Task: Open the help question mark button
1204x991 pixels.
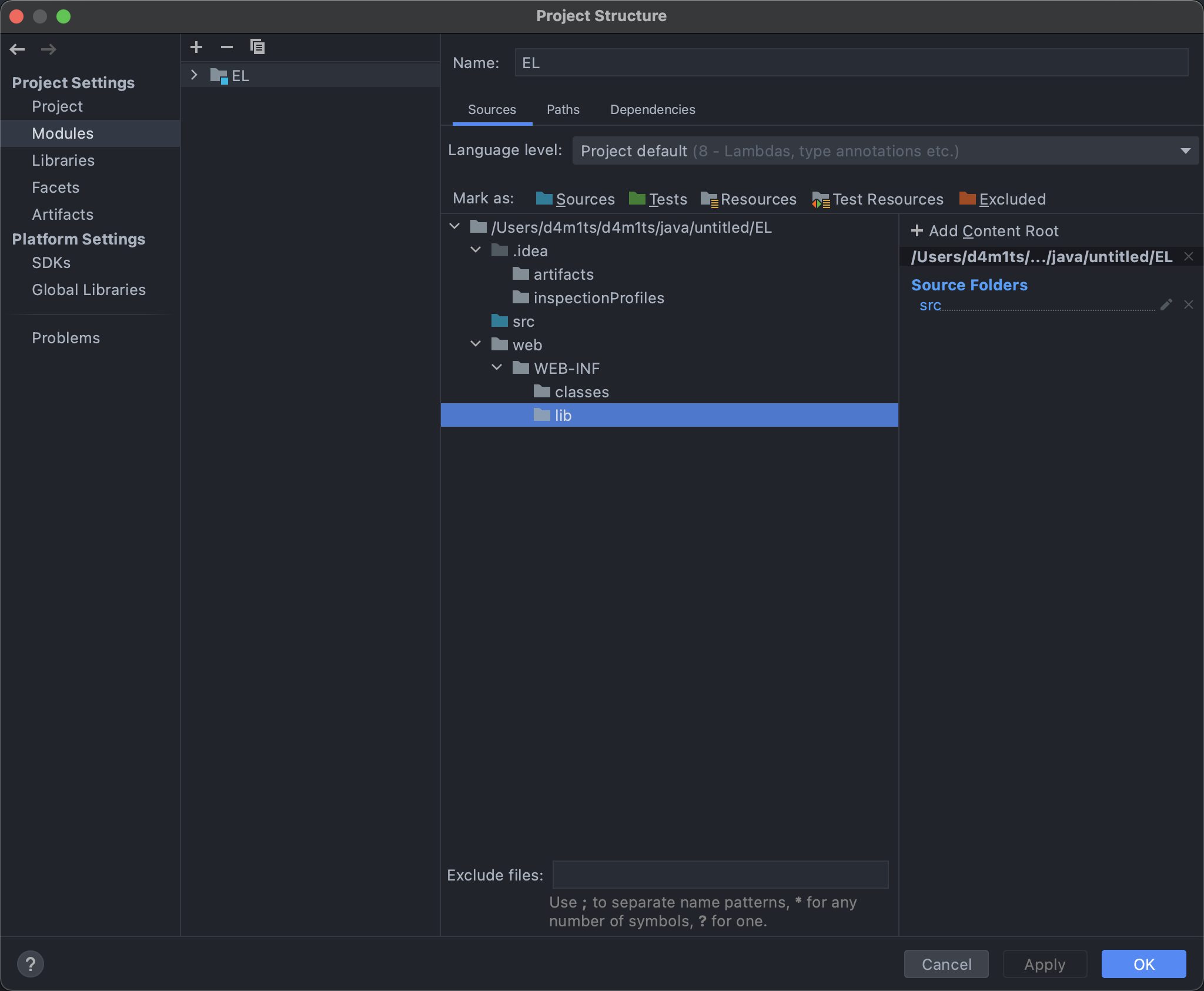Action: pos(31,964)
